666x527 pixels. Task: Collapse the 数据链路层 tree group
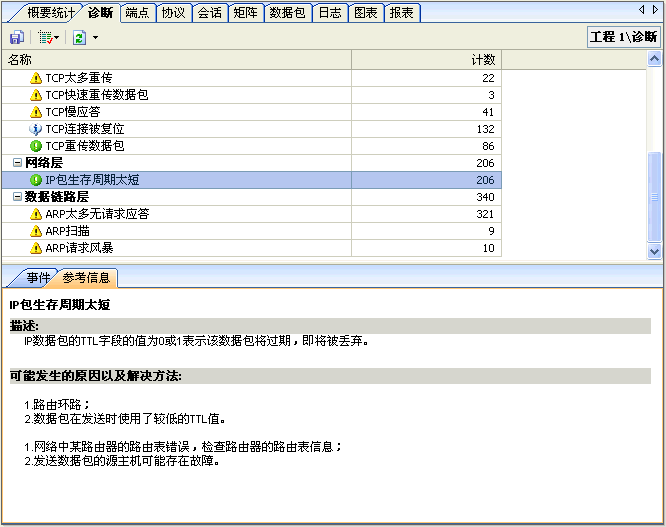[x=17, y=197]
